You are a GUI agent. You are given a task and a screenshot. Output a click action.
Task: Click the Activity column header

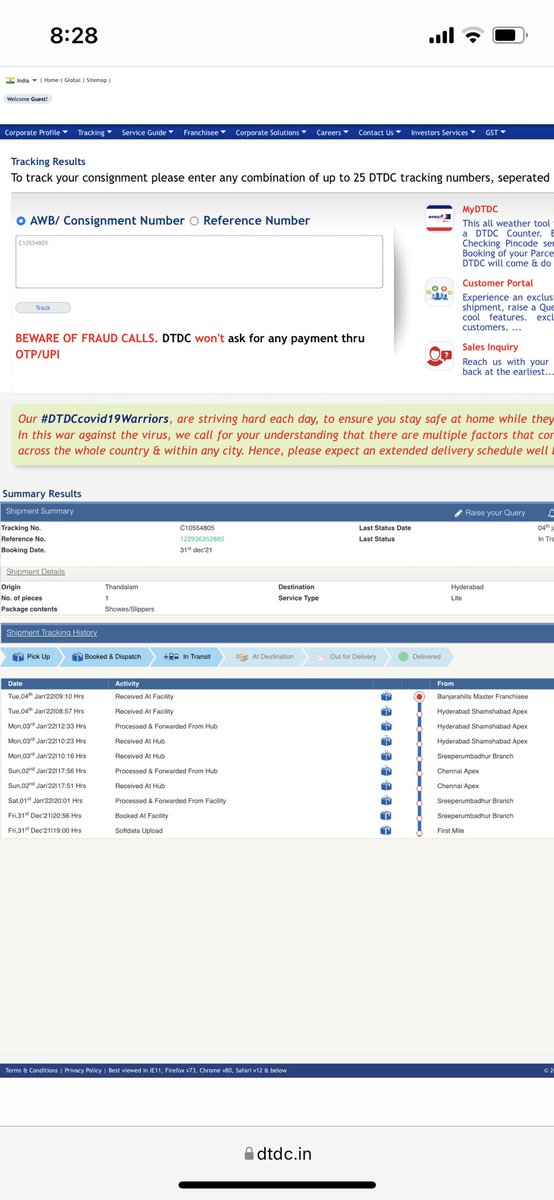coord(127,684)
